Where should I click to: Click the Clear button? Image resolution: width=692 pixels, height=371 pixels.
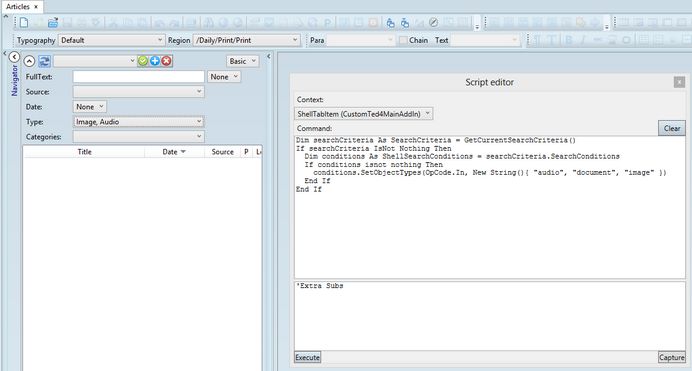672,128
